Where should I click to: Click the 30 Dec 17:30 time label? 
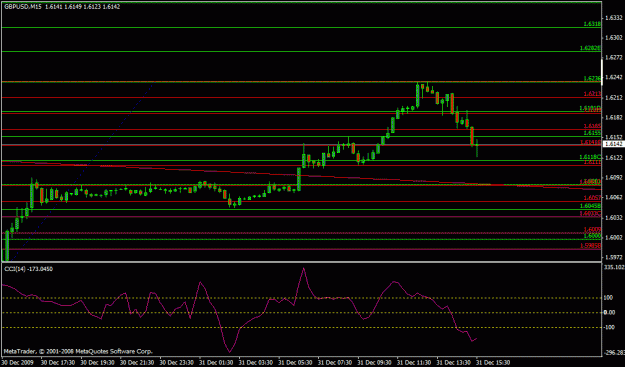coord(58,363)
